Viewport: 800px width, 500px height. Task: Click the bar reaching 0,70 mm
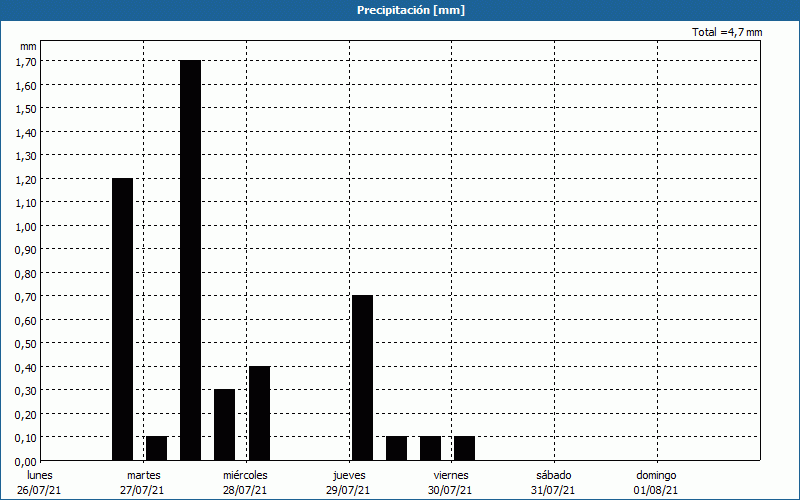[x=362, y=378]
